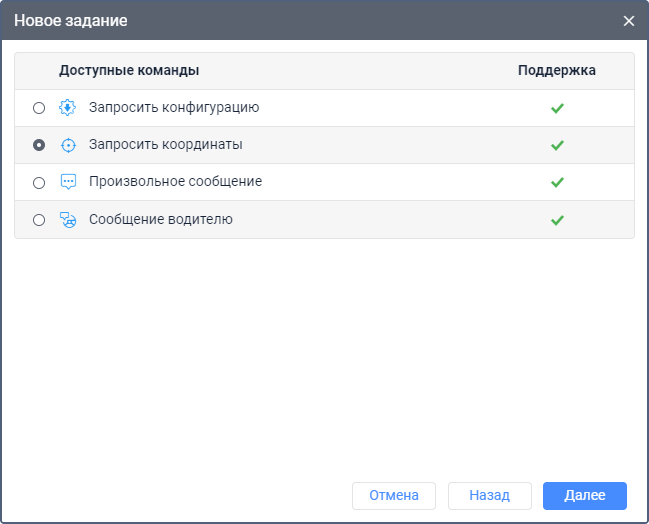Click the green checkmark in the Произвольное сообщение row

coord(557,182)
